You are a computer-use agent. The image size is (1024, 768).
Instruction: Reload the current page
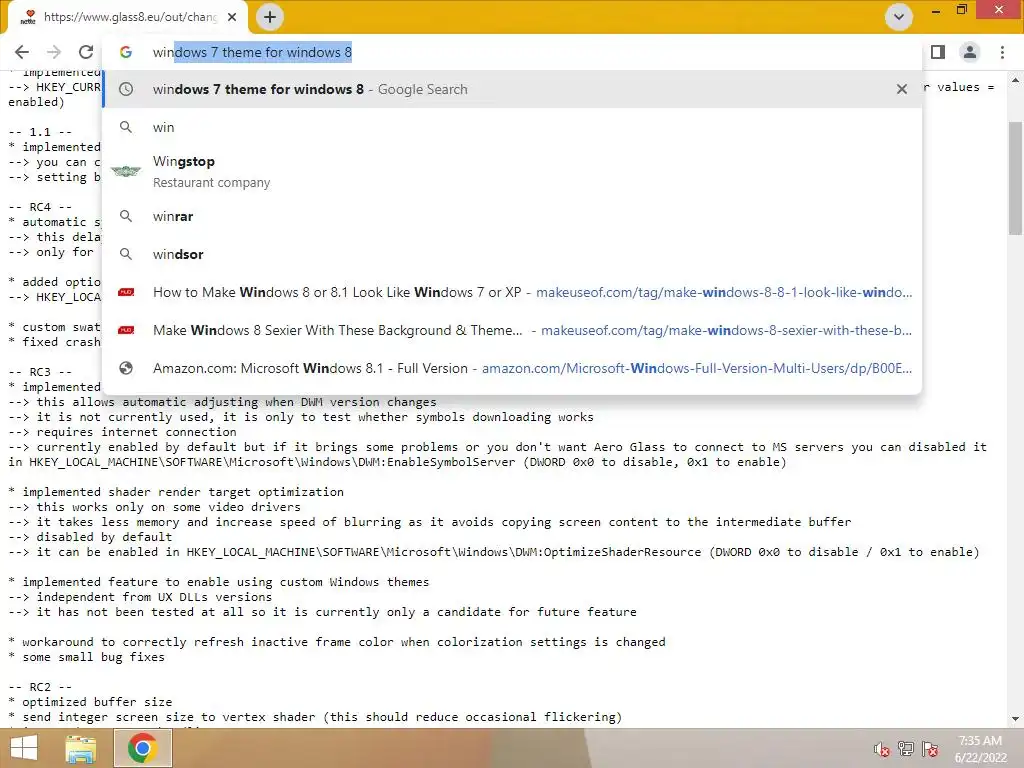click(x=86, y=52)
